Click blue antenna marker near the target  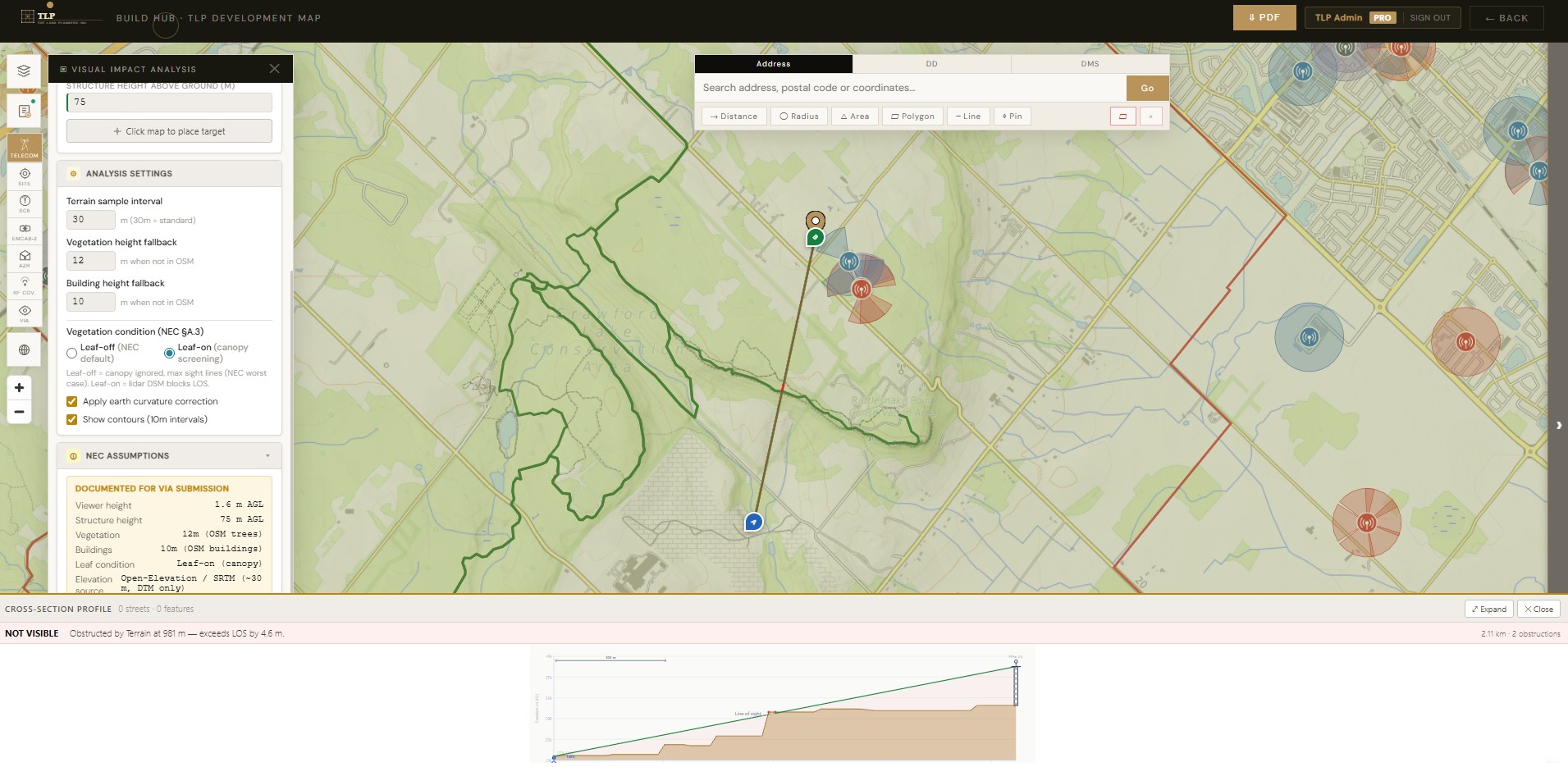849,262
